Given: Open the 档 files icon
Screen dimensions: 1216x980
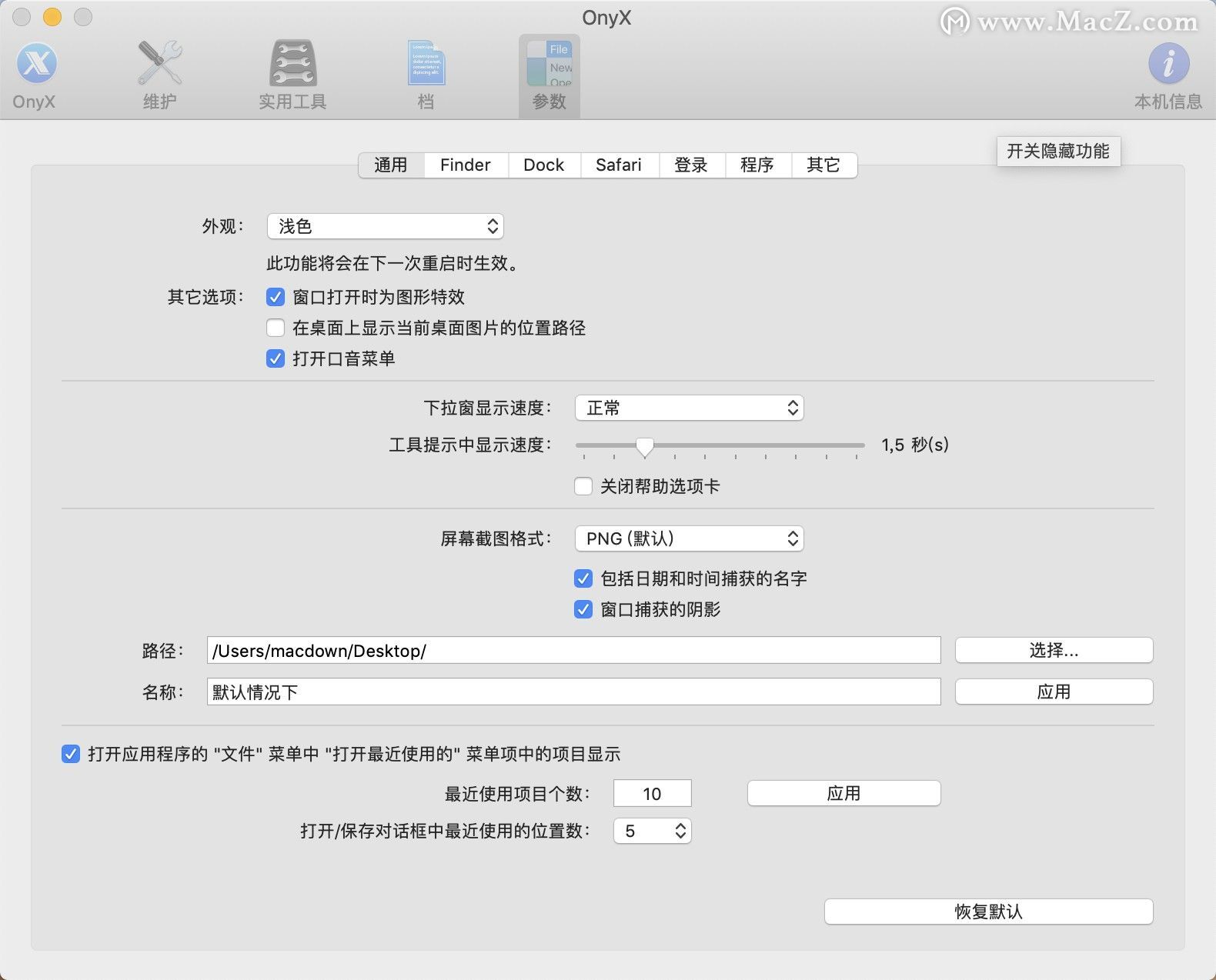Looking at the screenshot, I should 426,75.
